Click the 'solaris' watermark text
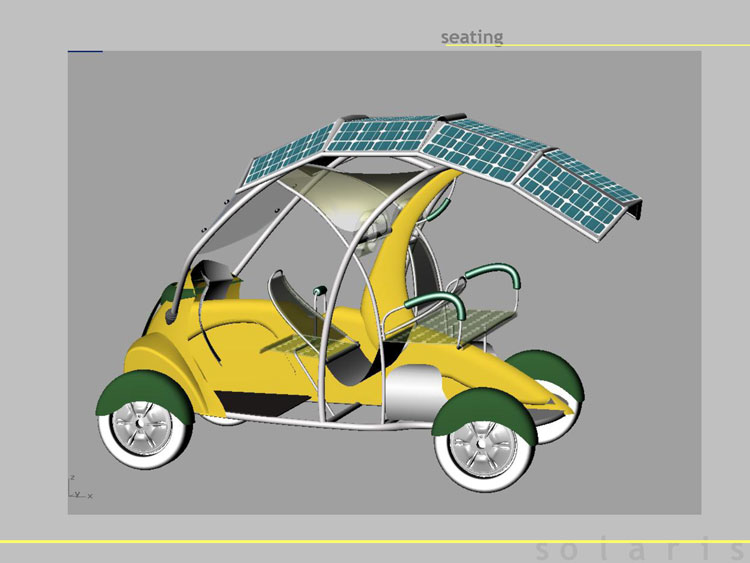The width and height of the screenshot is (750, 563). click(x=640, y=551)
